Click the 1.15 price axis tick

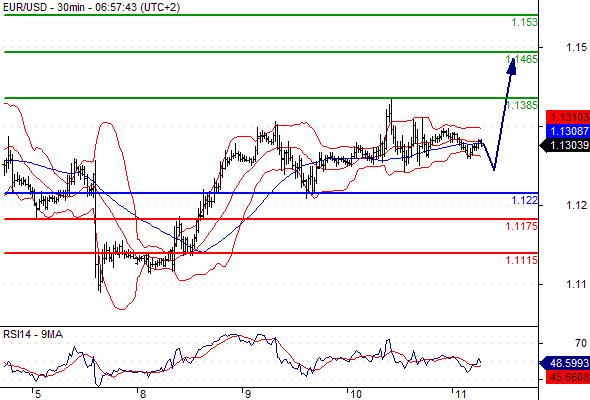[x=576, y=47]
